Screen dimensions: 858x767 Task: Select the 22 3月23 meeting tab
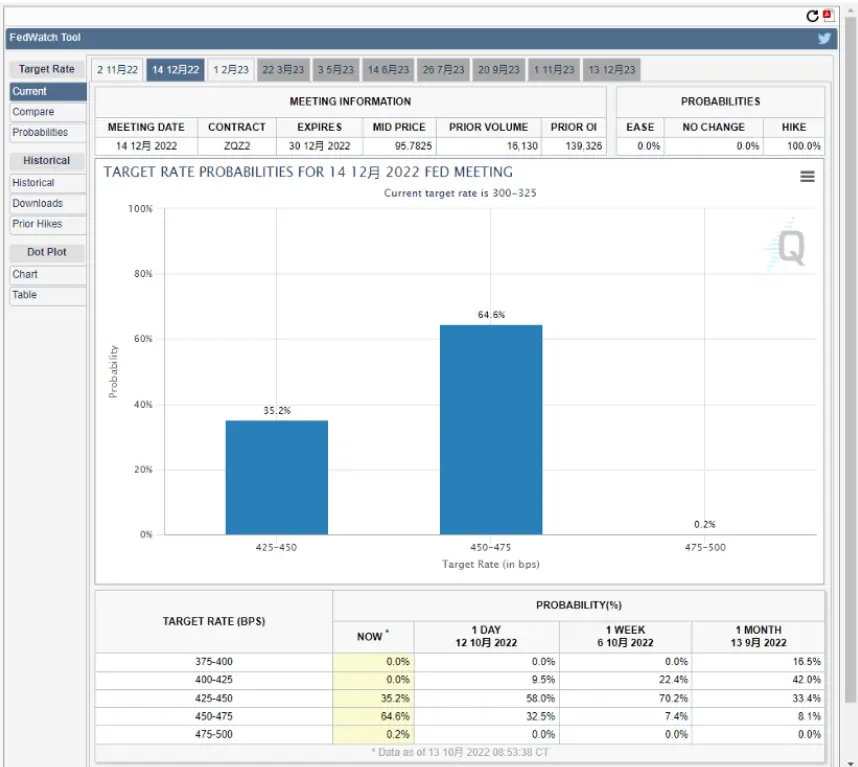tap(283, 69)
